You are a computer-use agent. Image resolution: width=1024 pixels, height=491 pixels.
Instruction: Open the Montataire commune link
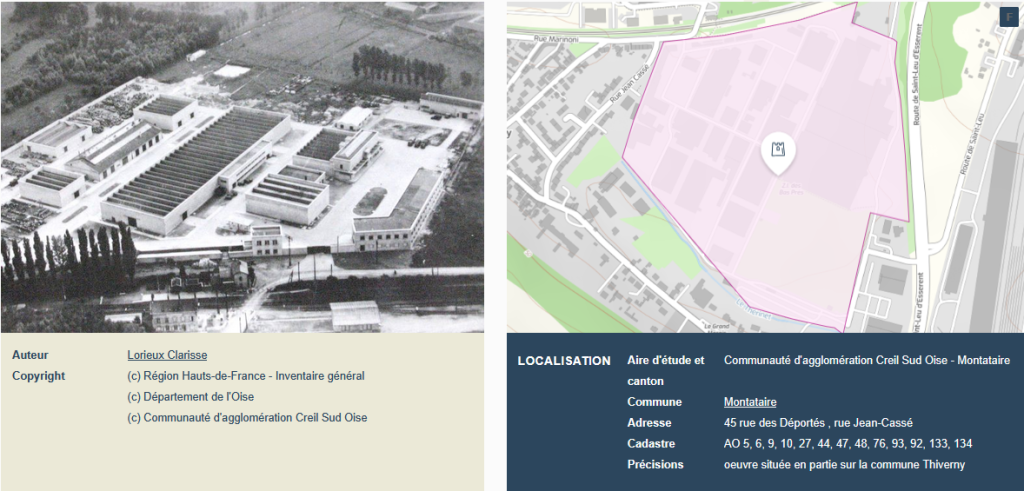(x=750, y=402)
